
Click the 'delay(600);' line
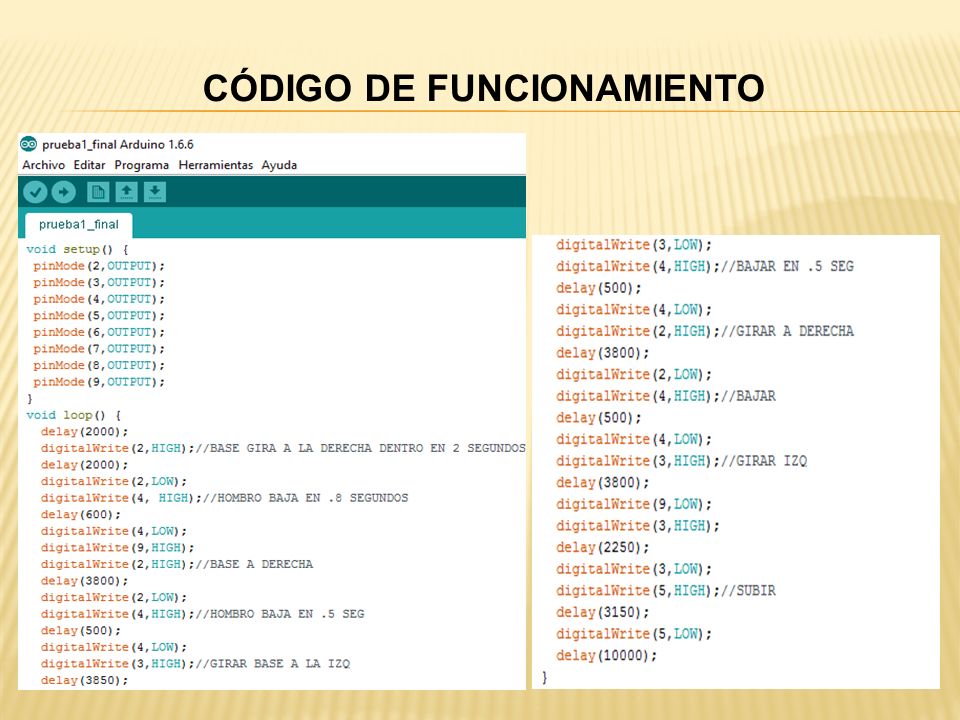tap(81, 514)
